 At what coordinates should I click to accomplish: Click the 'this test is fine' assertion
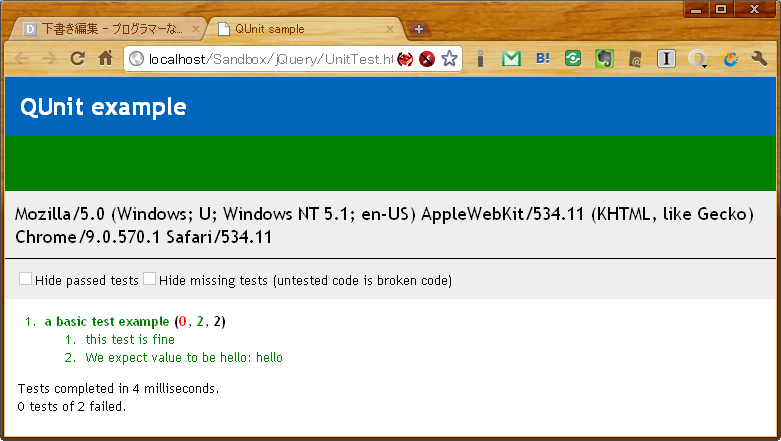point(130,339)
